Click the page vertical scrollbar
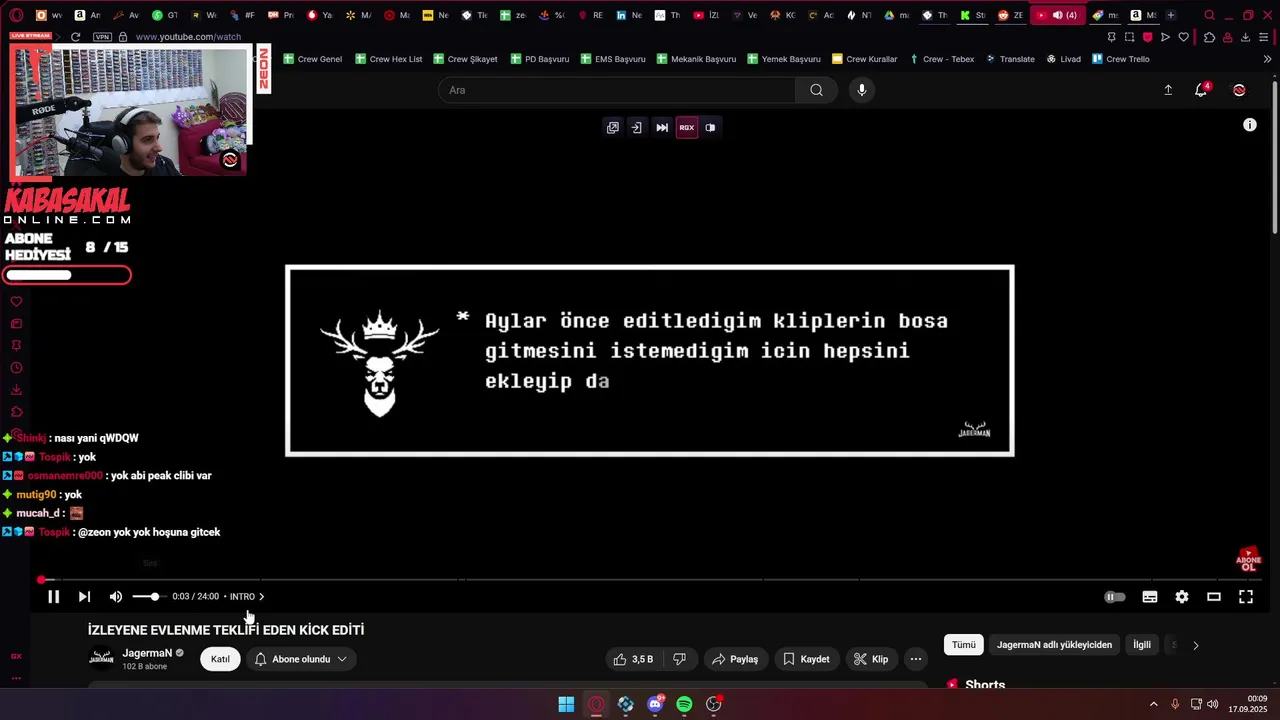The height and width of the screenshot is (720, 1280). (x=1275, y=160)
